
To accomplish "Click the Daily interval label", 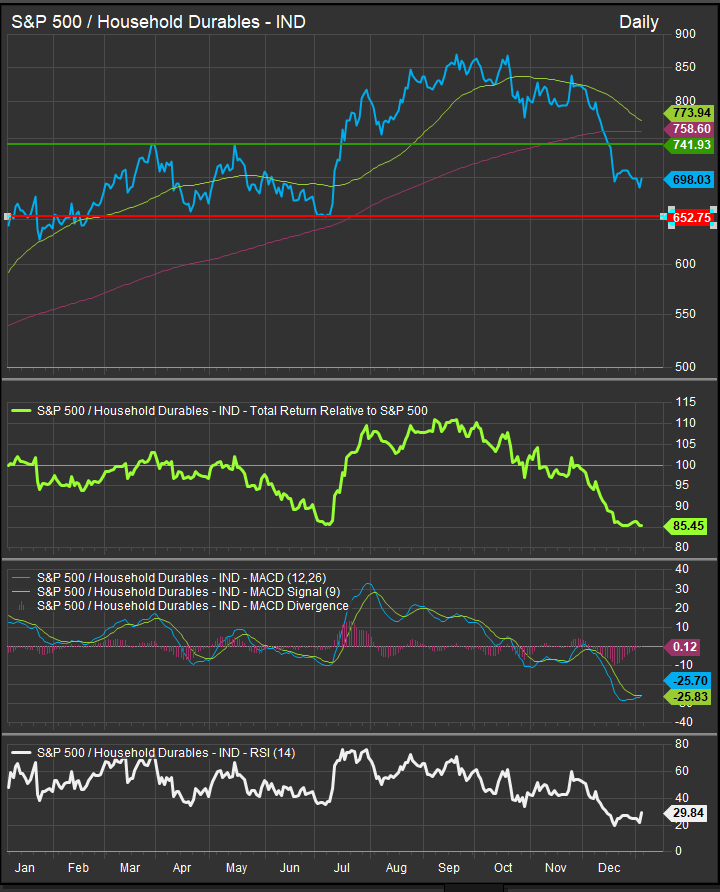I will pyautogui.click(x=639, y=22).
